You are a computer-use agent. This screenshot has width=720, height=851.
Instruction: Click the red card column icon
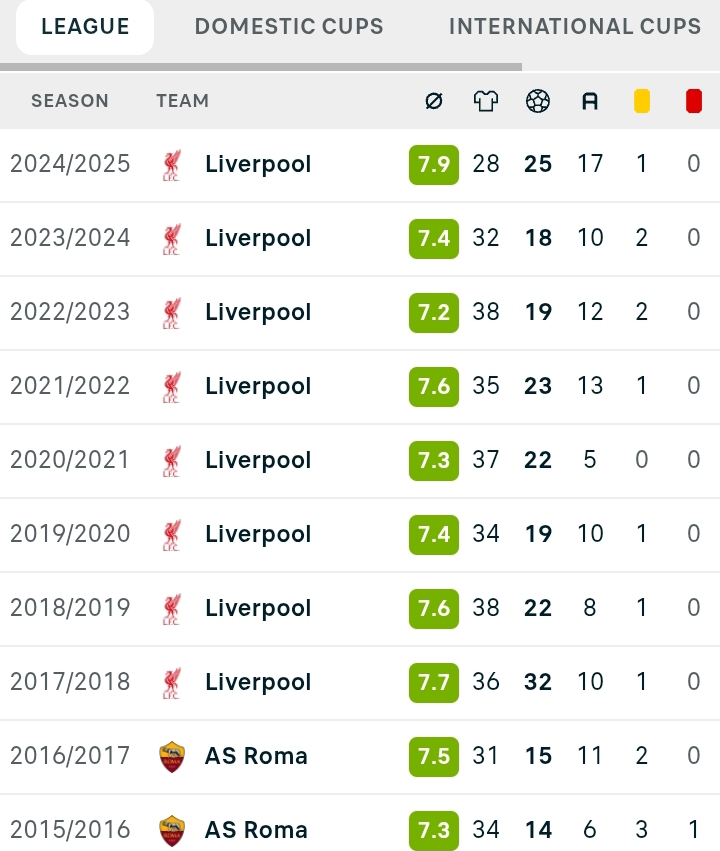[694, 101]
